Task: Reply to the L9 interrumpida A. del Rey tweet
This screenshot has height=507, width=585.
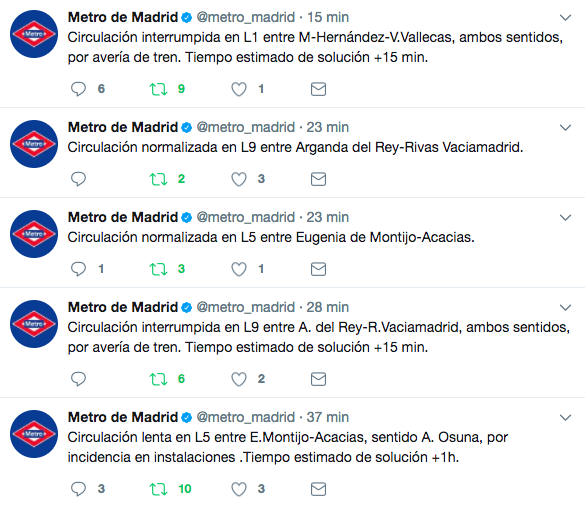Action: tap(78, 379)
